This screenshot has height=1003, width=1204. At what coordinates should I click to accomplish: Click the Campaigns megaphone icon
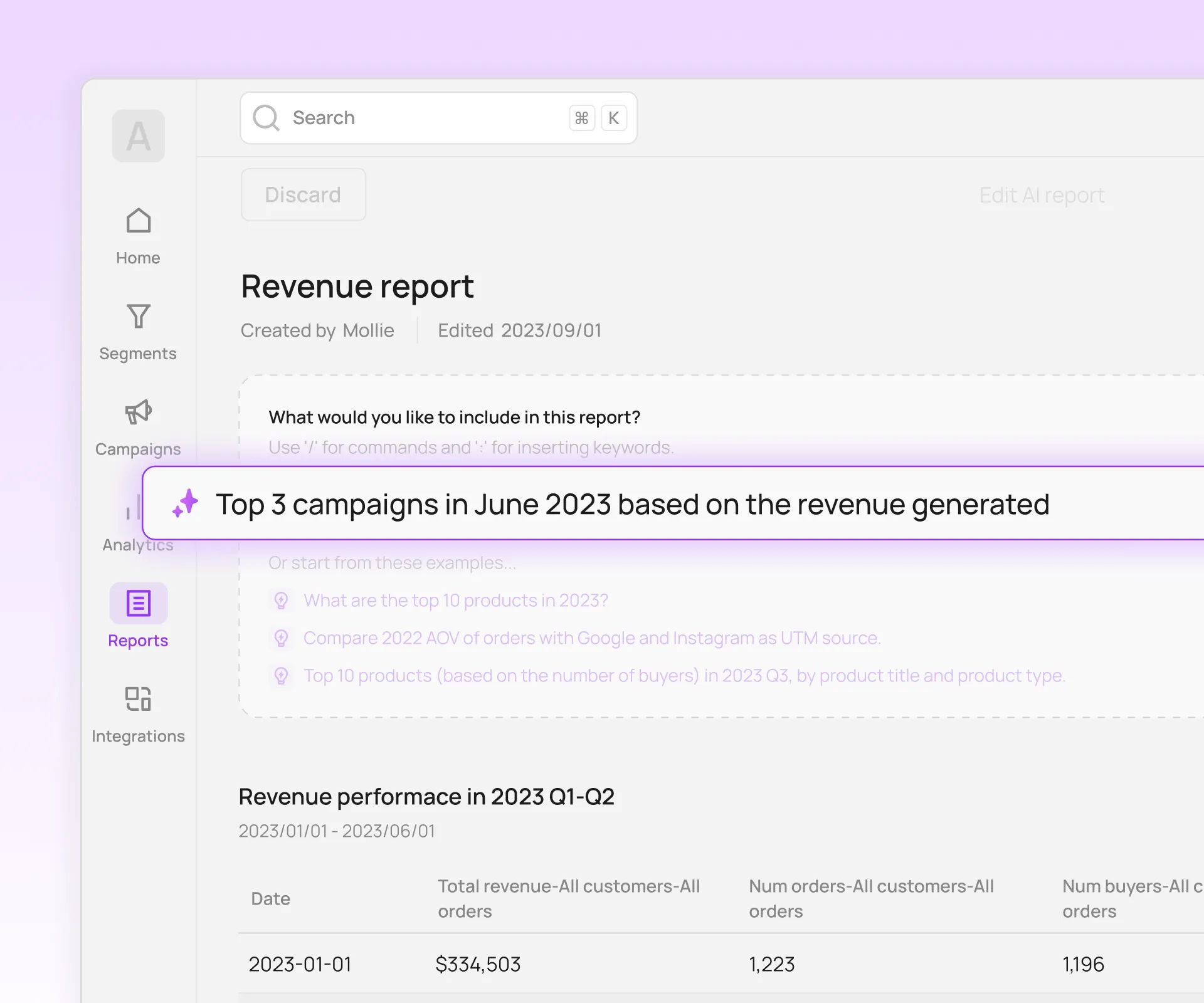click(138, 412)
